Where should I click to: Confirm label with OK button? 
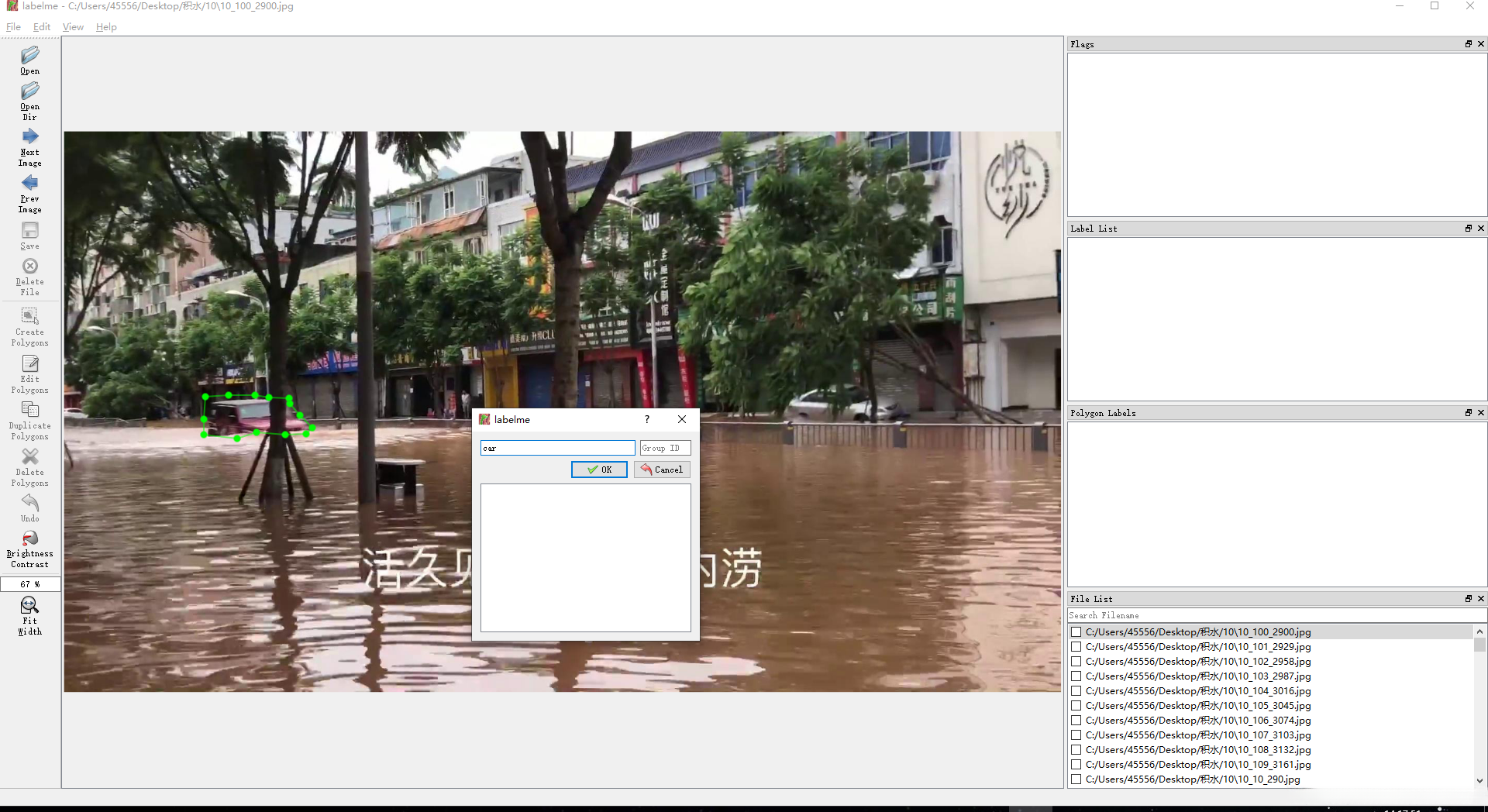[x=599, y=470]
